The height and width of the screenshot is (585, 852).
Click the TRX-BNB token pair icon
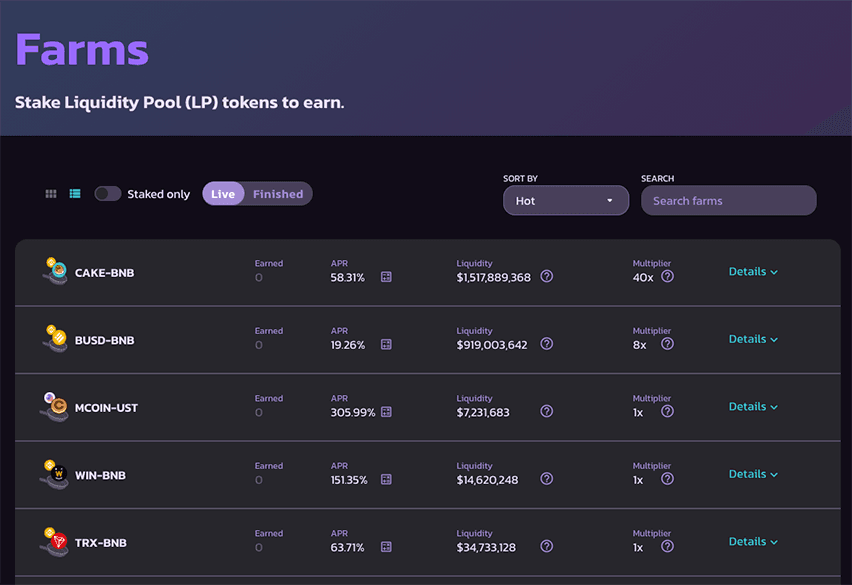(53, 542)
